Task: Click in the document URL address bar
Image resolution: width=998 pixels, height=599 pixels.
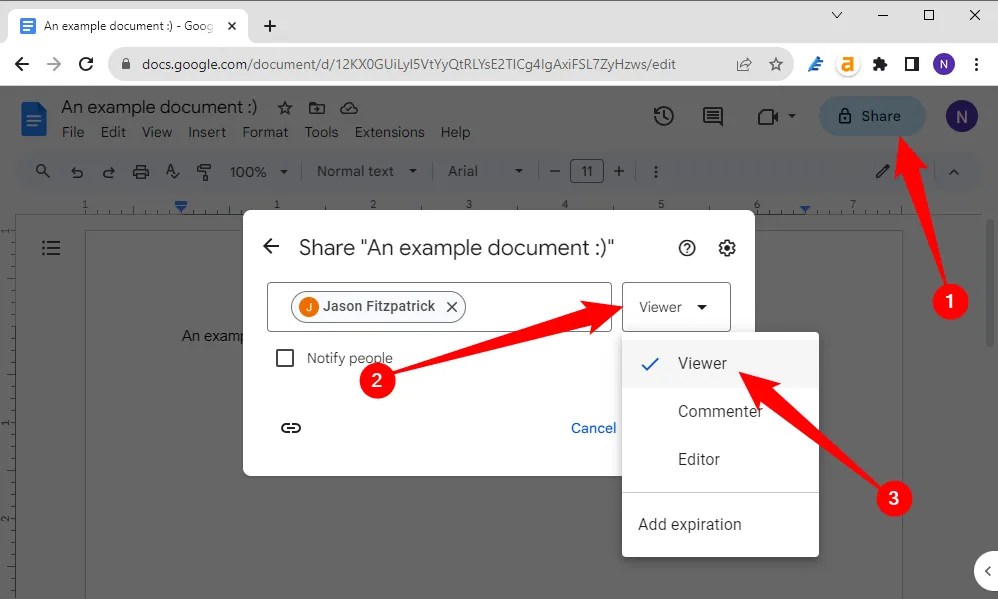Action: (x=400, y=63)
